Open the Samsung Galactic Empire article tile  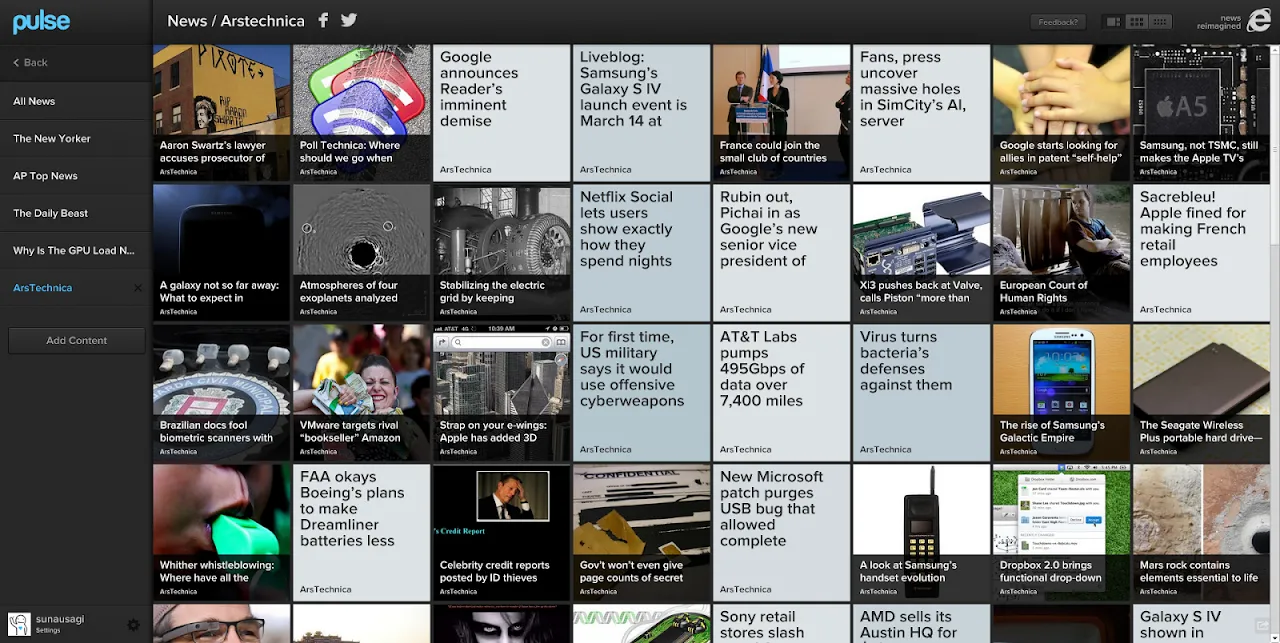click(x=1060, y=391)
